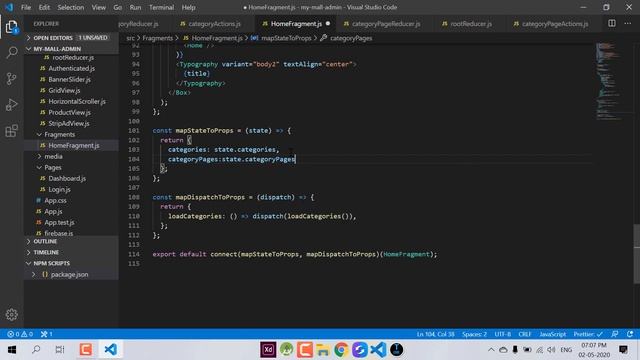Open Task View on the taskbar
This screenshot has height=360, width=640.
tap(60, 349)
